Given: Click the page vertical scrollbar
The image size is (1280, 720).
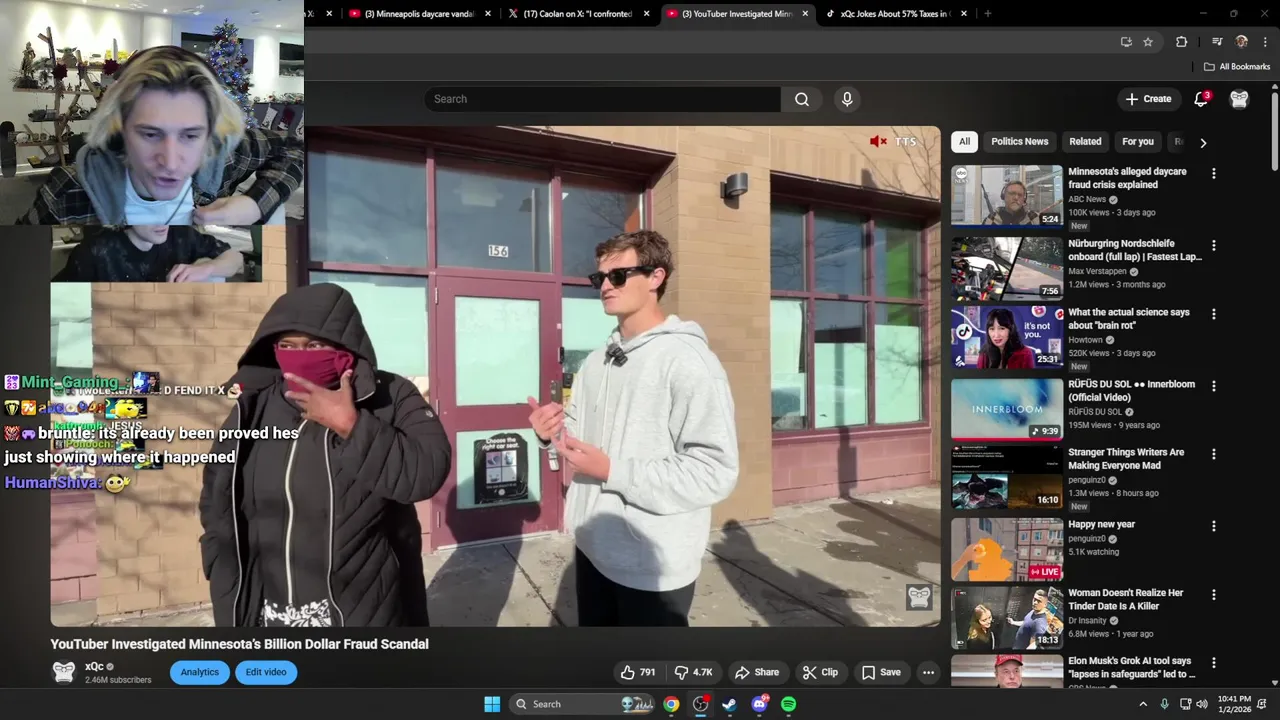Looking at the screenshot, I should (x=1275, y=130).
